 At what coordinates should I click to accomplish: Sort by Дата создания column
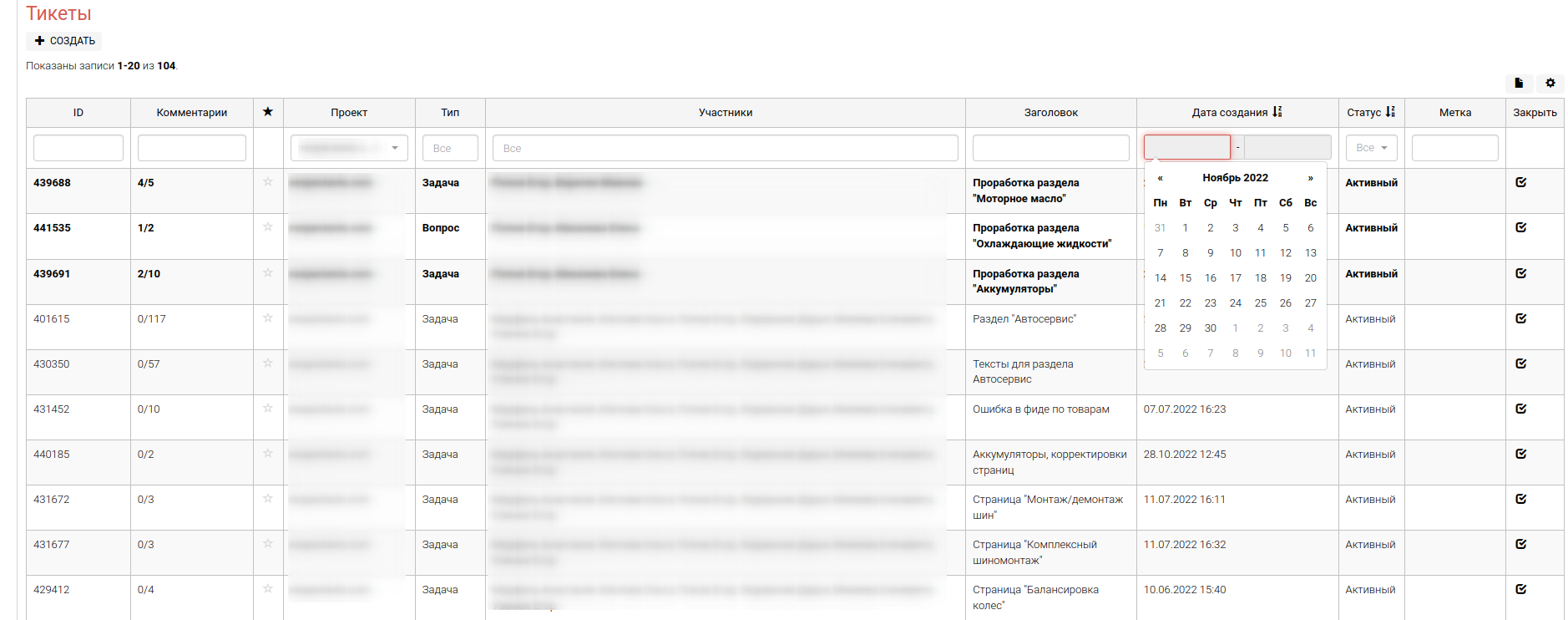coord(1236,112)
